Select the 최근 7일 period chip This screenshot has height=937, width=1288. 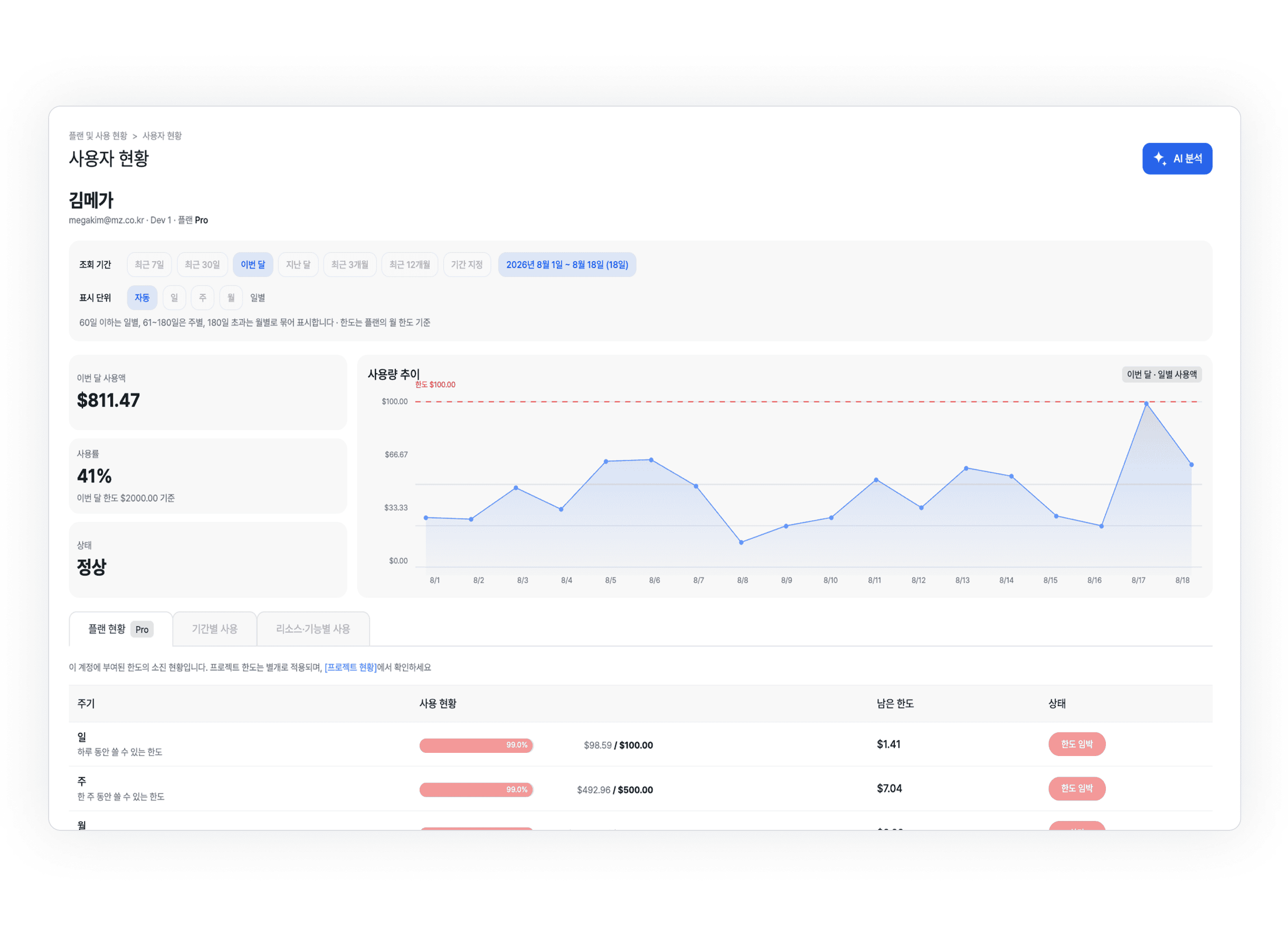click(149, 264)
